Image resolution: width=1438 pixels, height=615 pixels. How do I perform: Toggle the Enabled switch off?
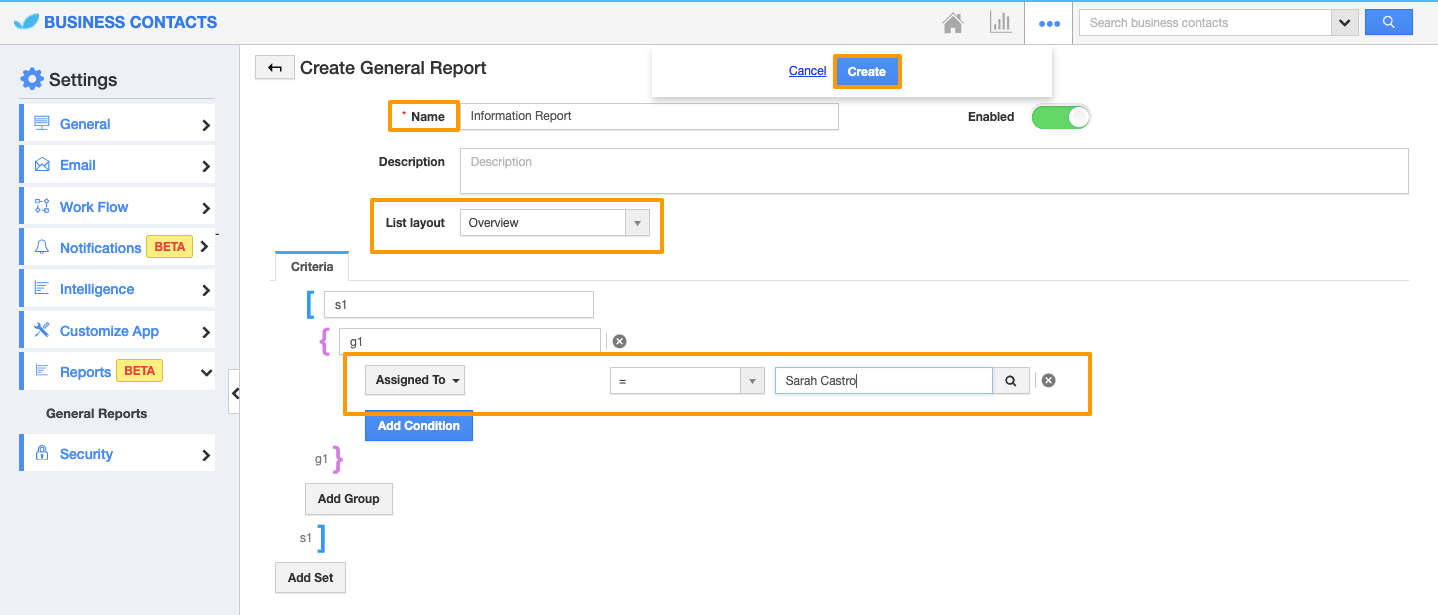(x=1060, y=117)
